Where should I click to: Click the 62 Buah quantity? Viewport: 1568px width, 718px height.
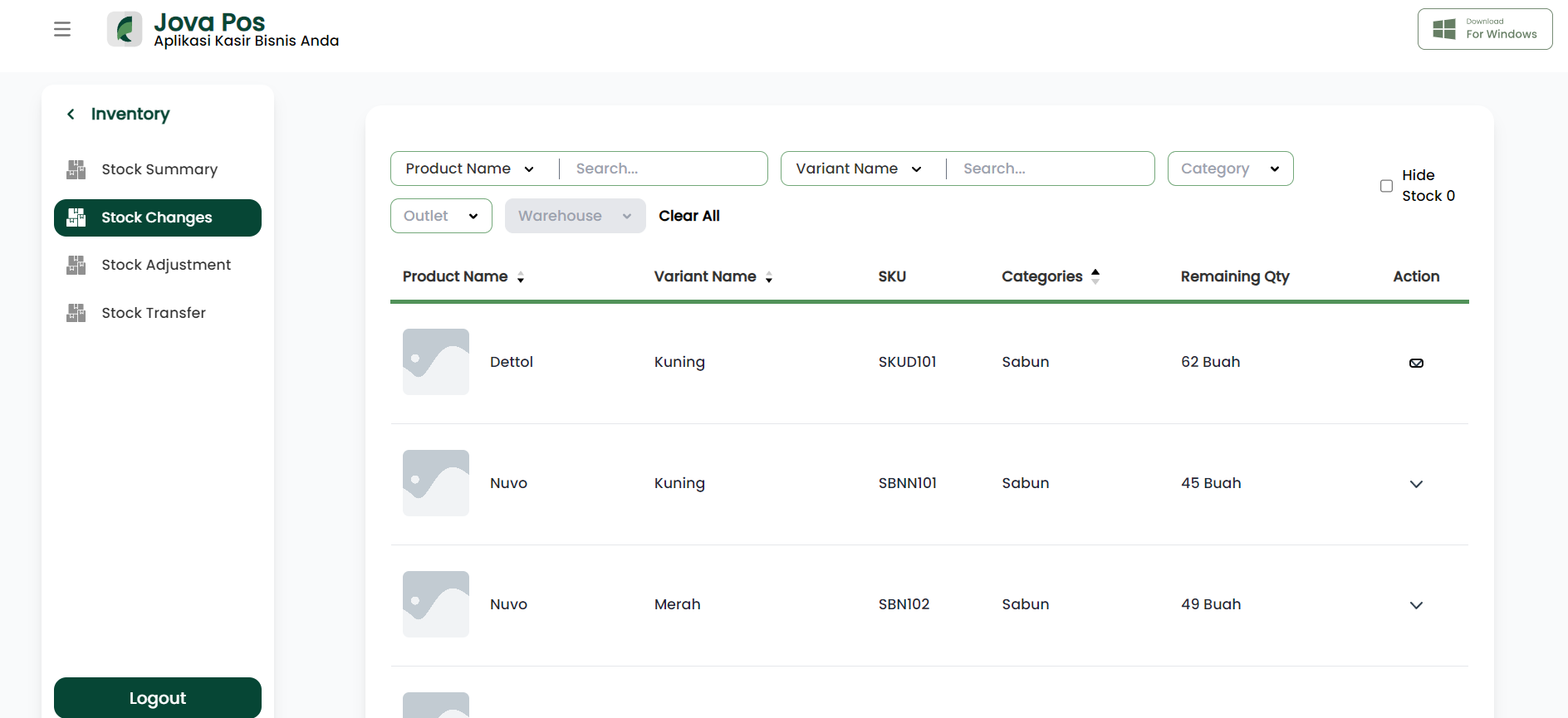coord(1211,362)
